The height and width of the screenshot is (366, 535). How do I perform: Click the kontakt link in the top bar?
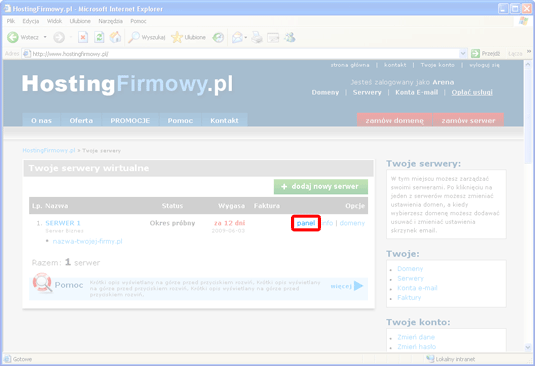(x=395, y=65)
